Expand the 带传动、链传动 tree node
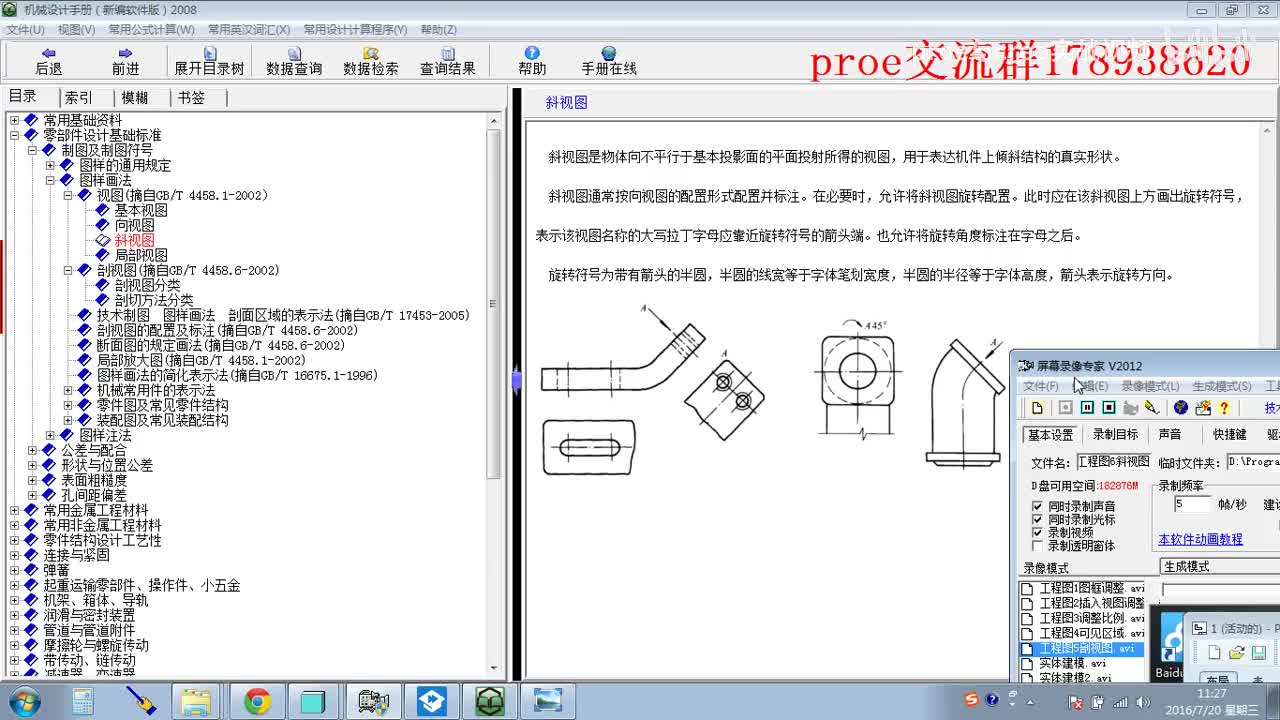Image resolution: width=1280 pixels, height=720 pixels. [x=14, y=660]
